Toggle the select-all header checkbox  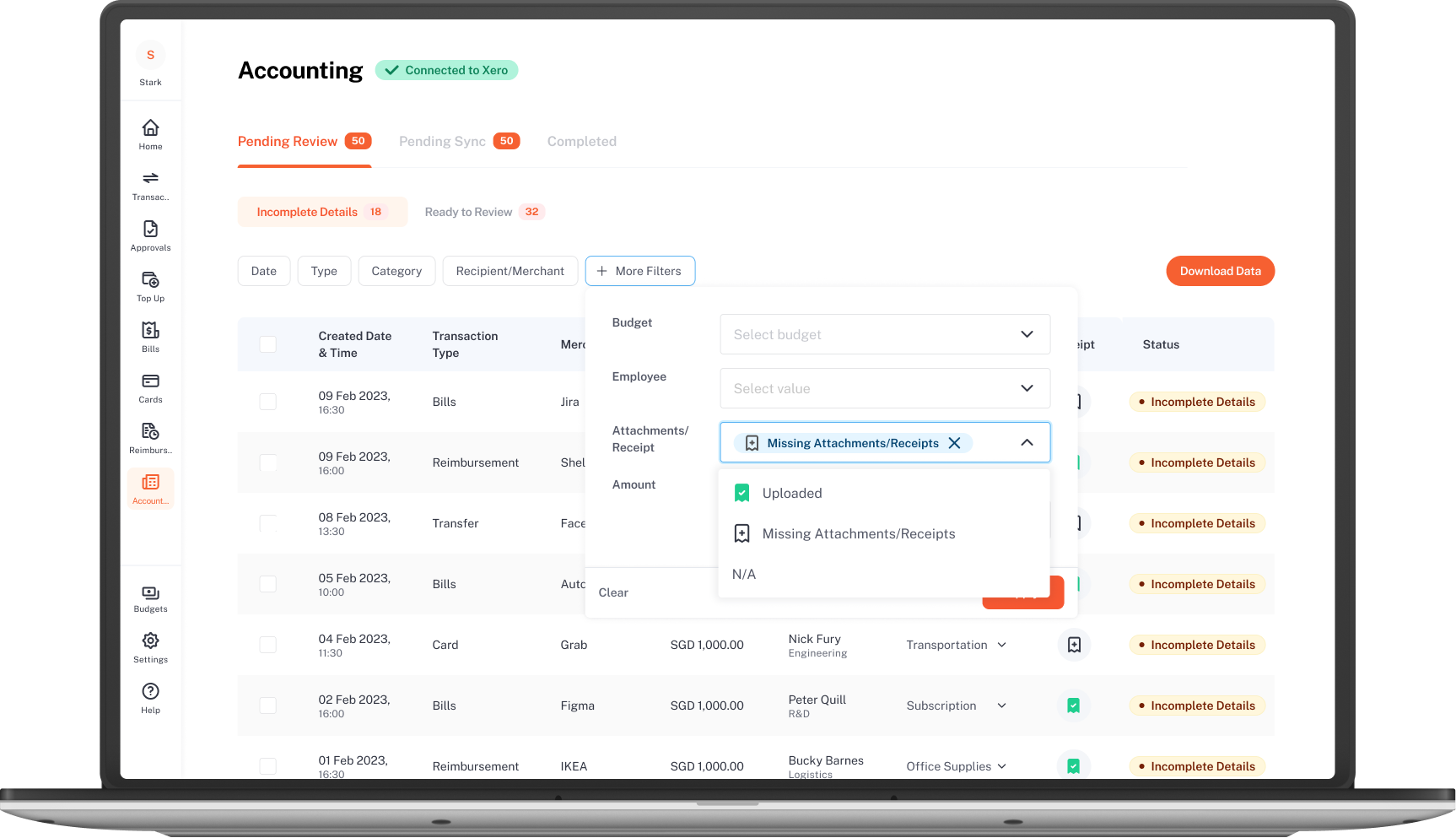[267, 344]
